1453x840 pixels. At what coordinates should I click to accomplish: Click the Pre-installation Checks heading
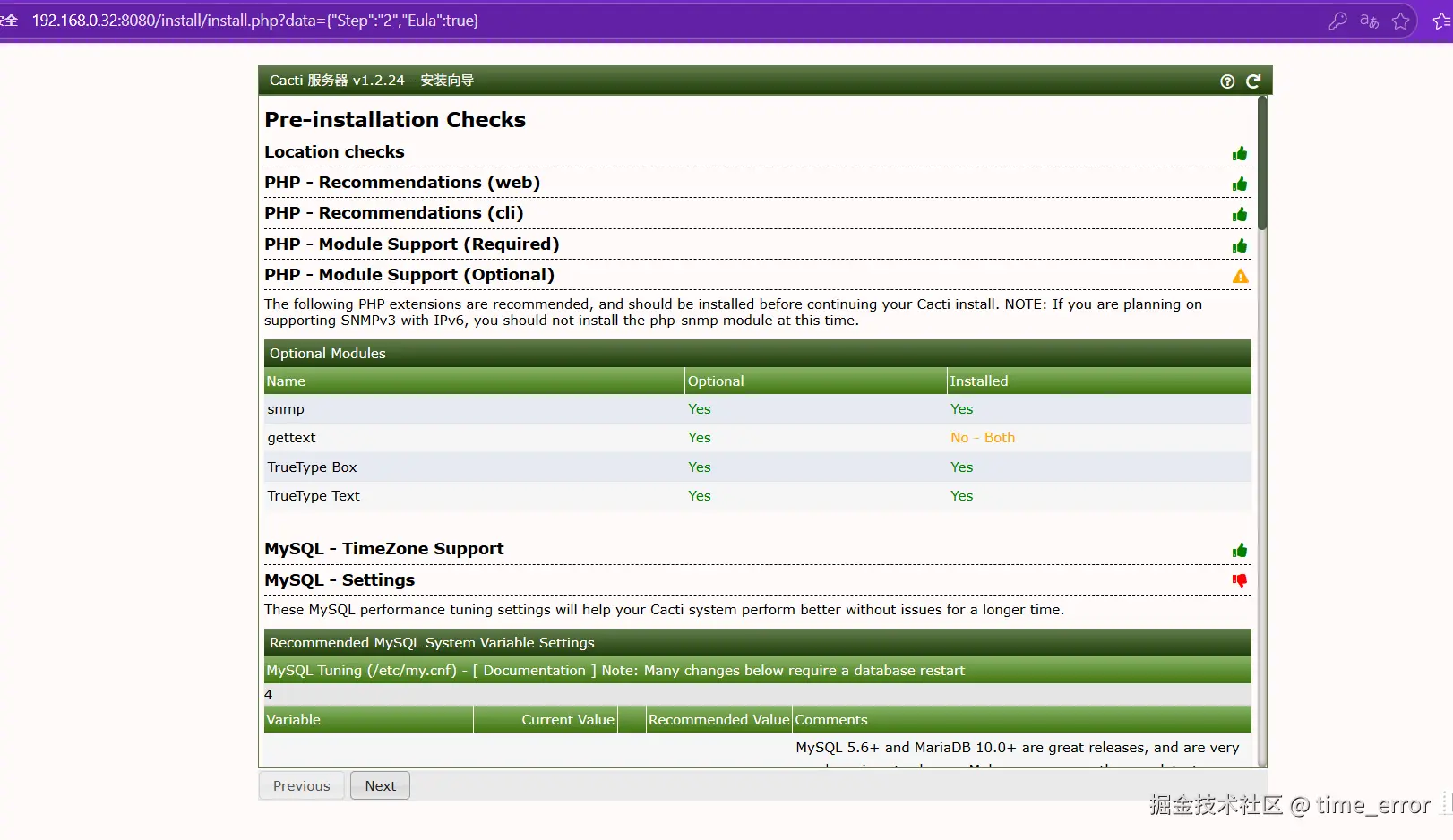click(395, 120)
